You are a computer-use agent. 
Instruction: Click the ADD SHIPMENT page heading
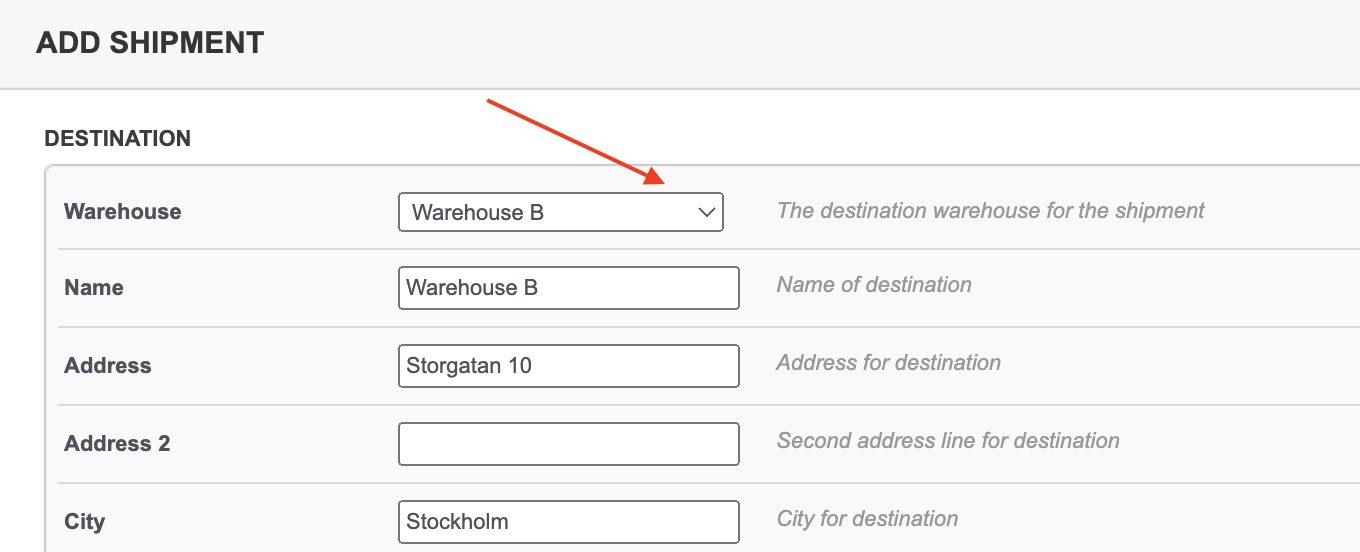(150, 43)
